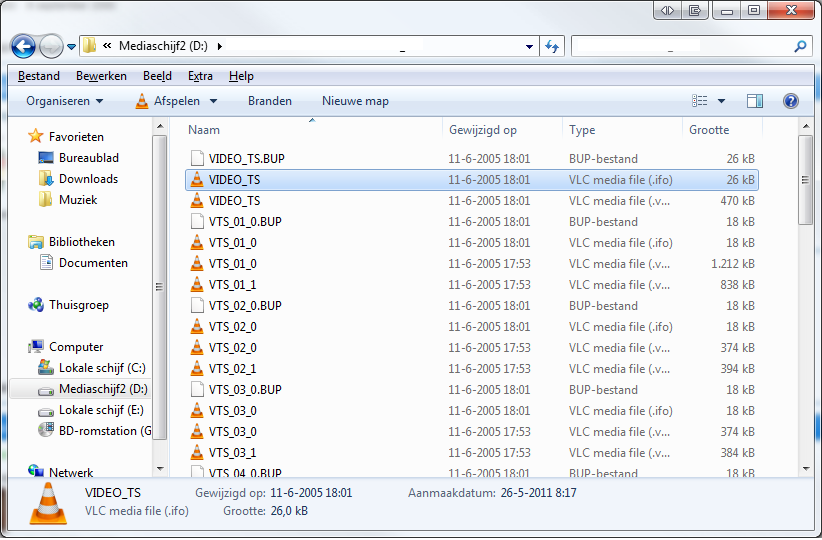Open the BD-romstation drive
Image resolution: width=822 pixels, height=540 pixels.
pos(105,430)
